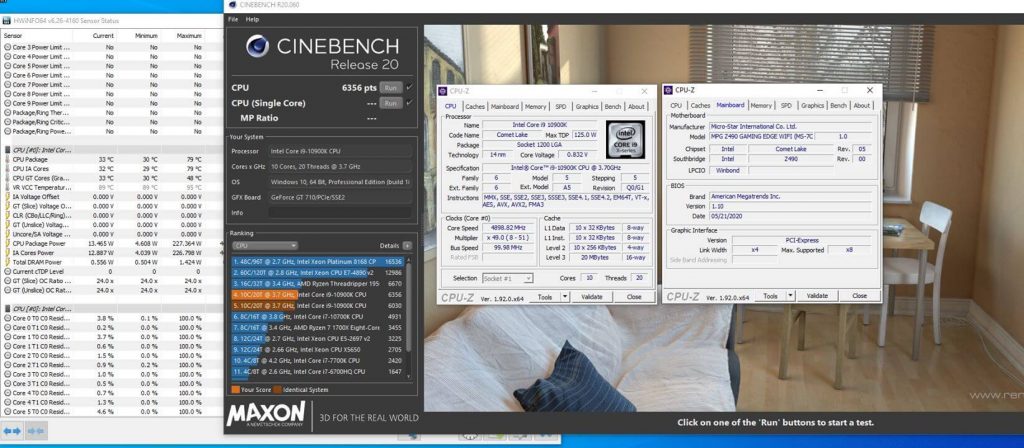Click HWiNFO Sensor column header
This screenshot has height=448, width=1024.
37,36
